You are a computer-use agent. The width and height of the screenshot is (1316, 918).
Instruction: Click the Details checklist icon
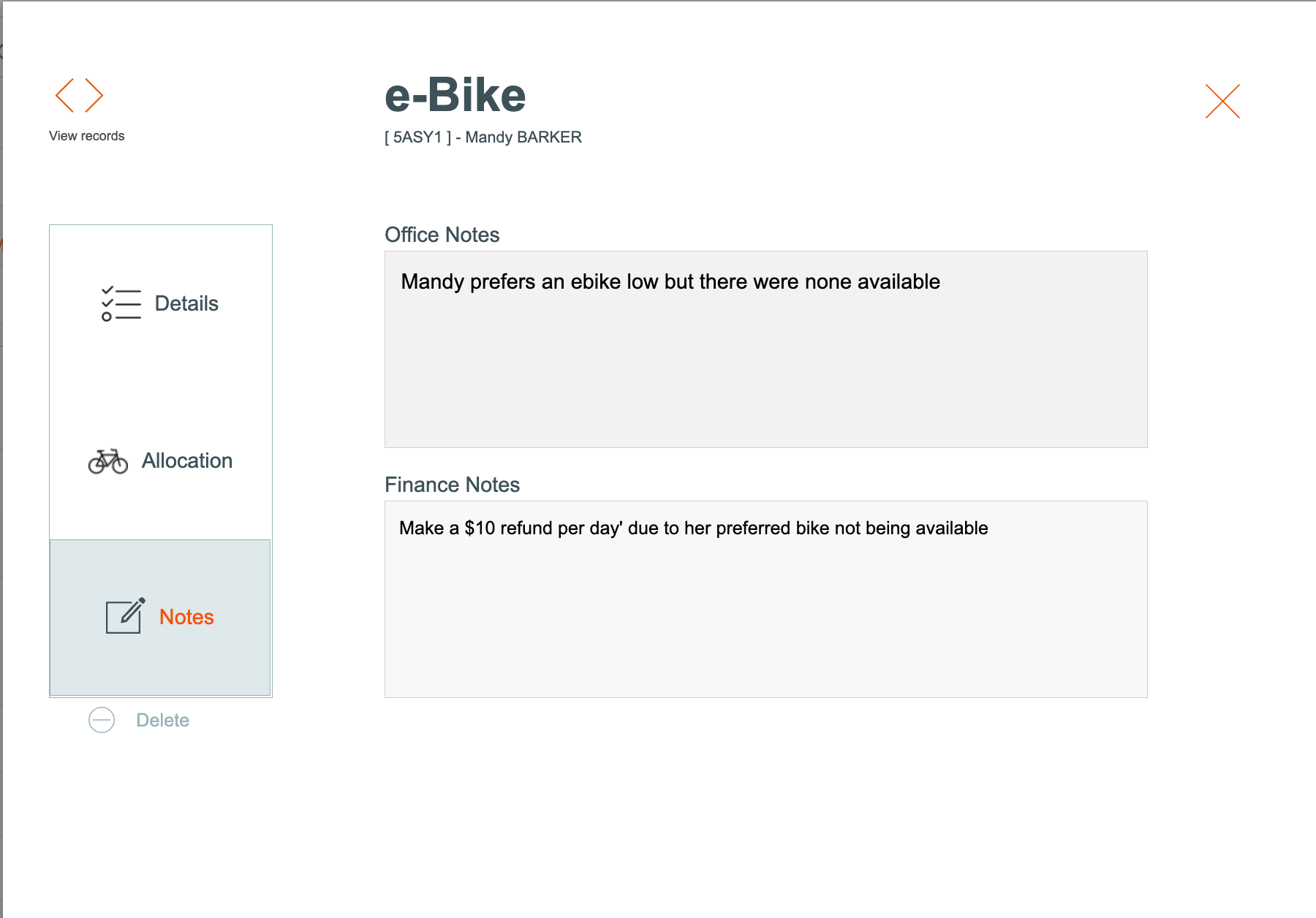pyautogui.click(x=121, y=303)
